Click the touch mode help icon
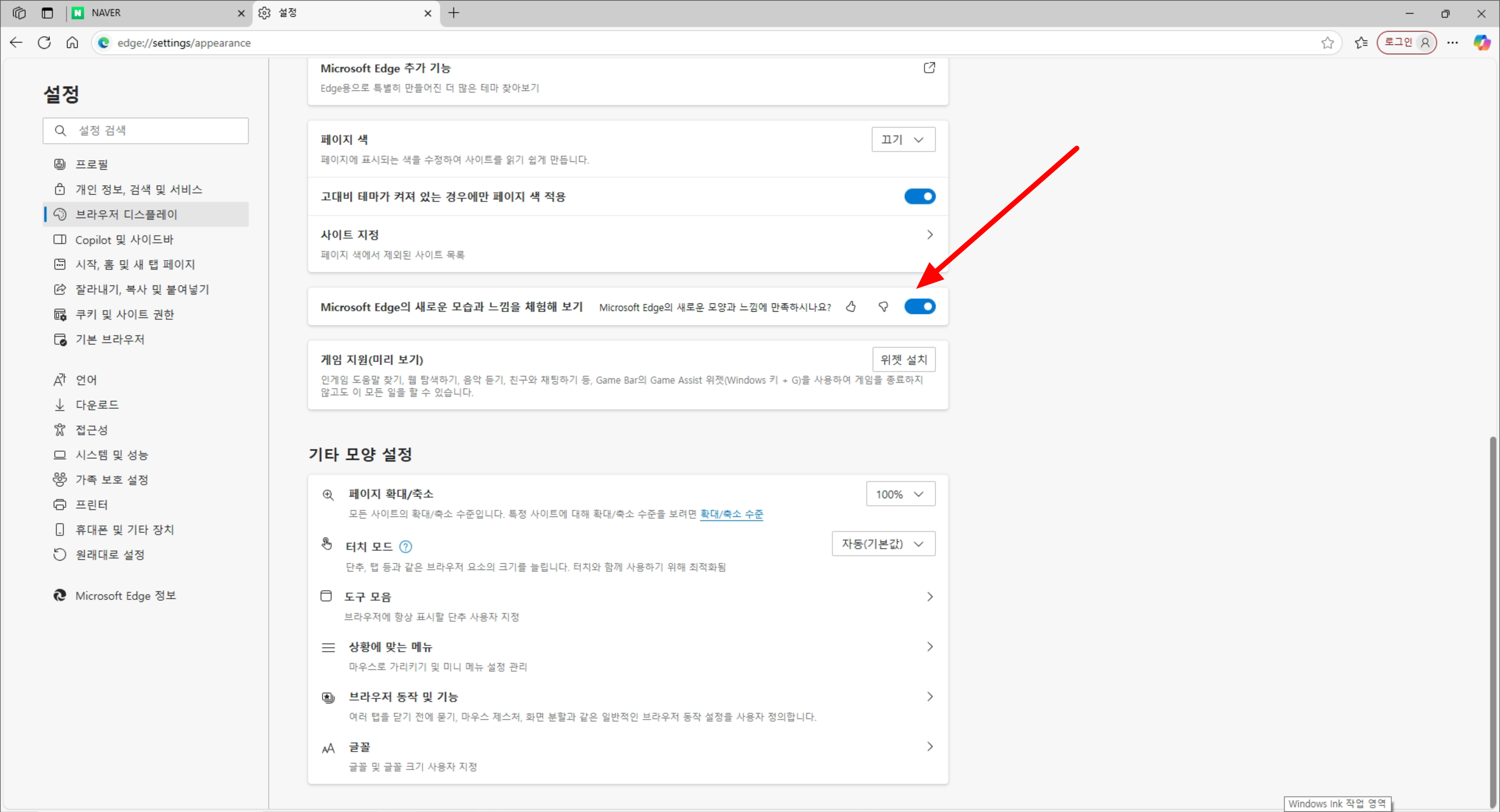This screenshot has height=812, width=1500. tap(406, 547)
